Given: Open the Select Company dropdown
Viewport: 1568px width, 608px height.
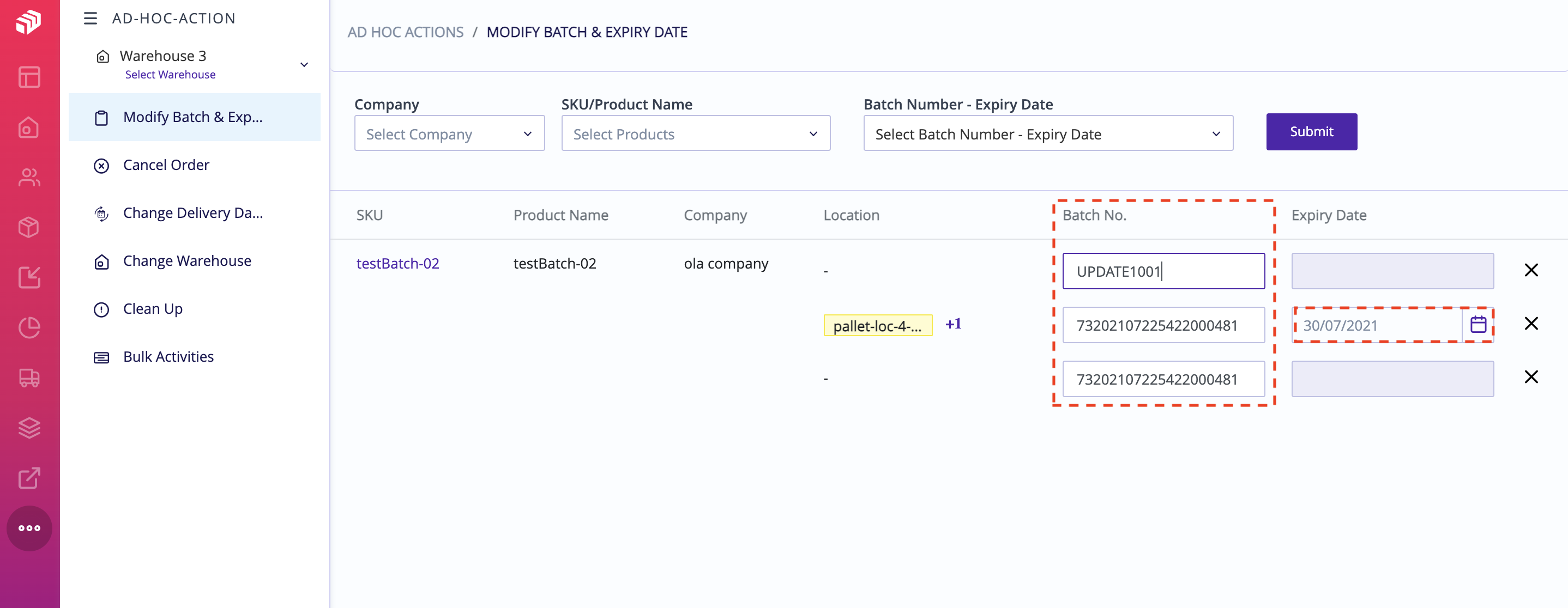Looking at the screenshot, I should click(x=449, y=133).
